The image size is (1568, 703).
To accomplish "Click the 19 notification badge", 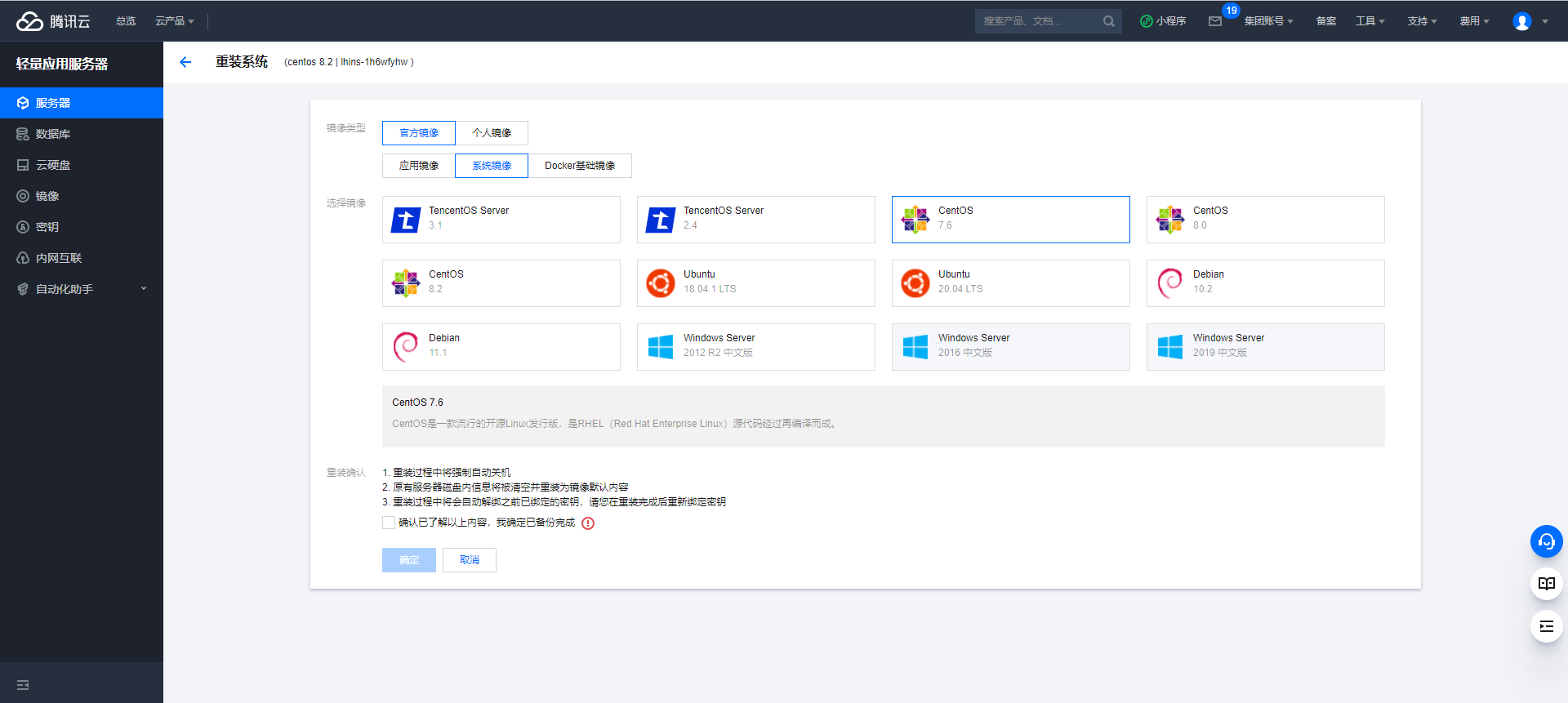I will click(x=1232, y=11).
